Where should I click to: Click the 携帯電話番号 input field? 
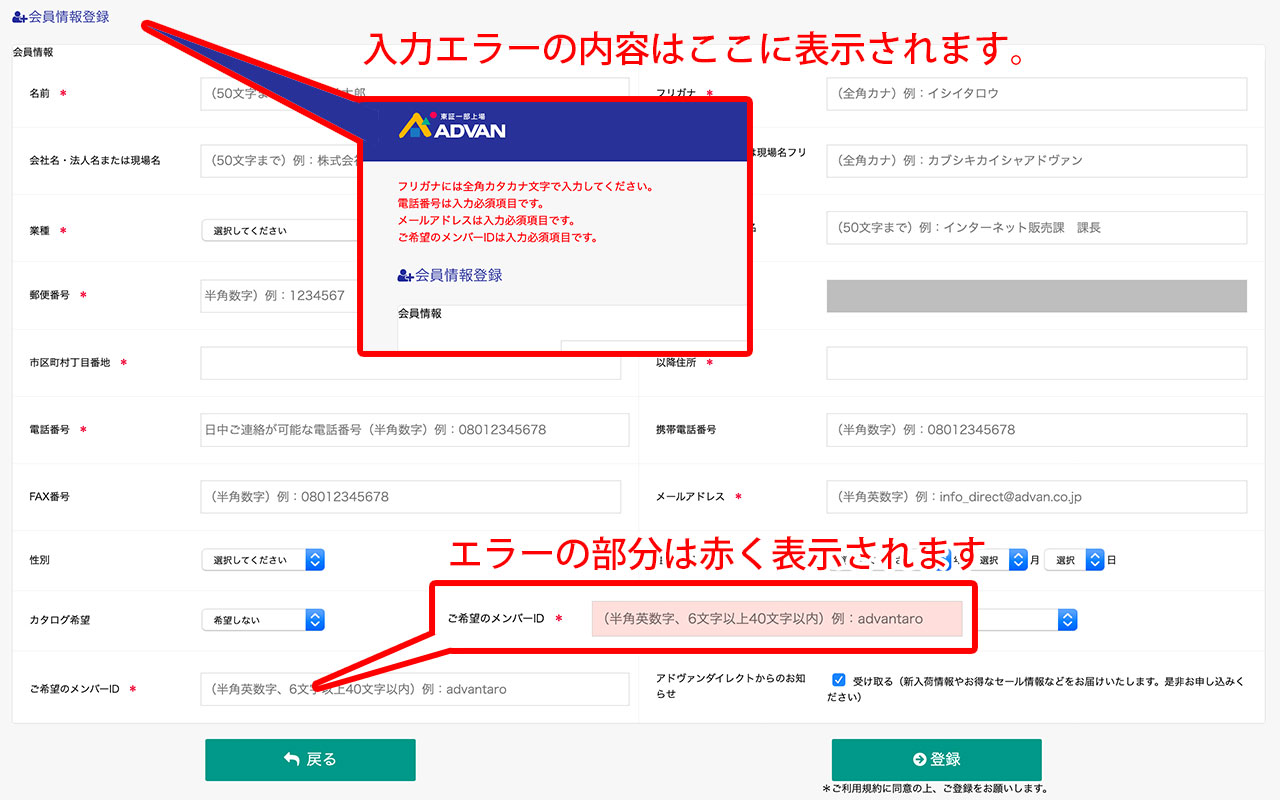(1036, 430)
